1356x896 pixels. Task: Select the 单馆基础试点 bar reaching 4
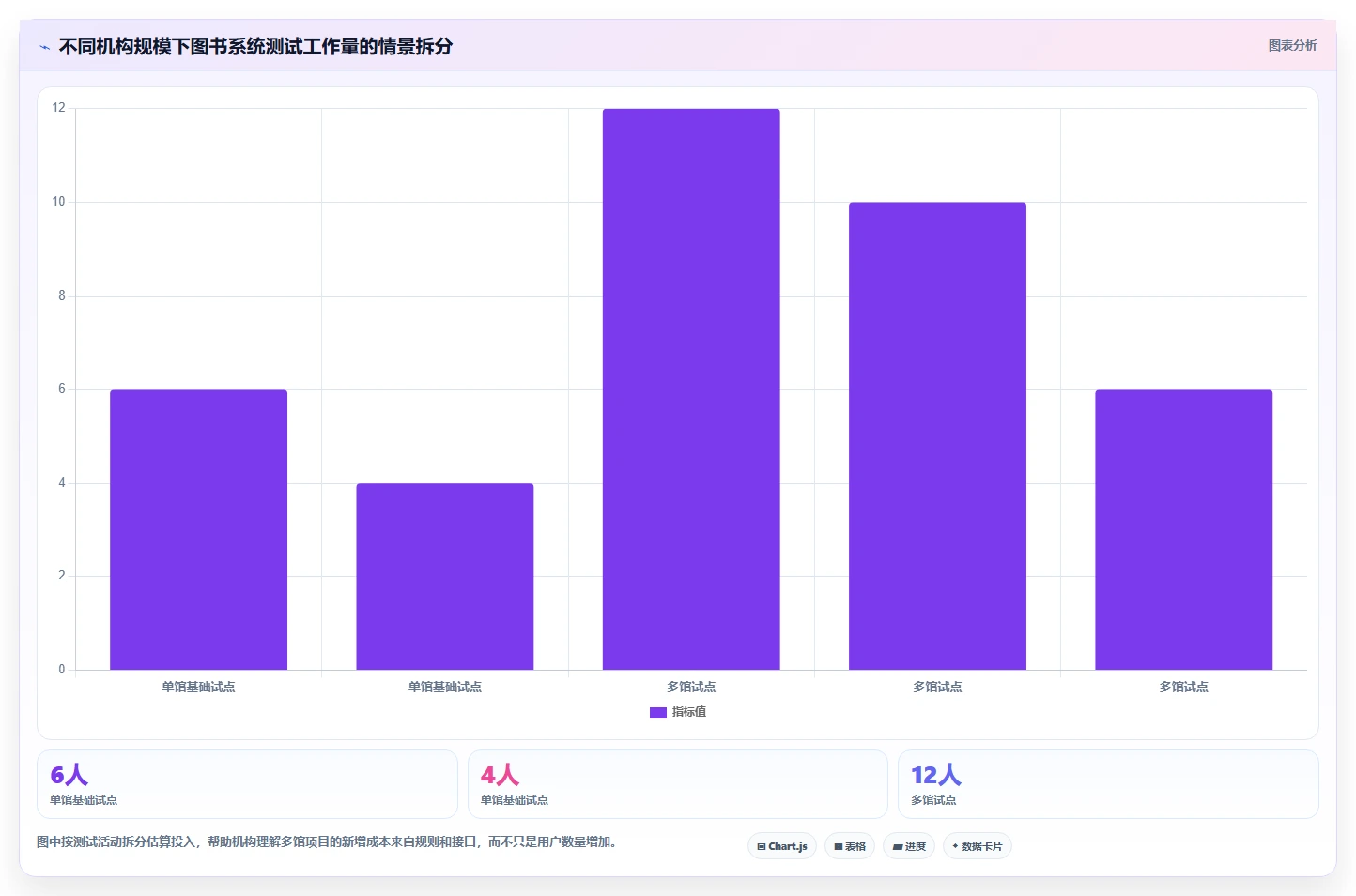pyautogui.click(x=445, y=576)
